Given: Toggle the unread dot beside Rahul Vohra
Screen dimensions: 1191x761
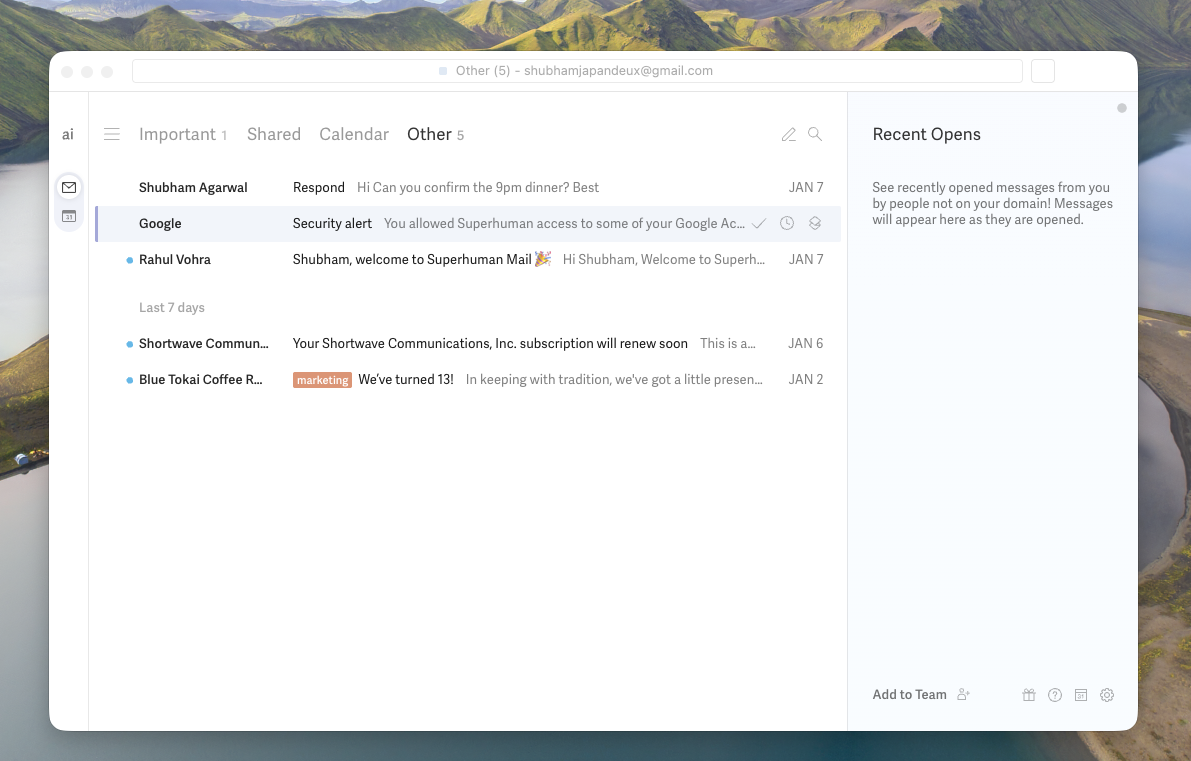Looking at the screenshot, I should coord(128,259).
